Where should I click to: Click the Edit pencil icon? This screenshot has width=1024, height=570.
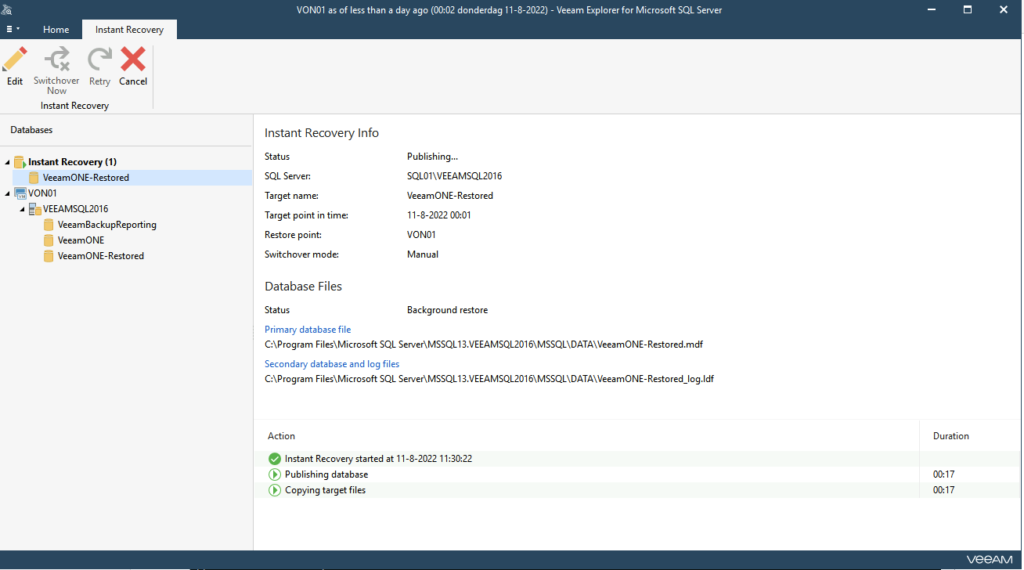(x=15, y=60)
